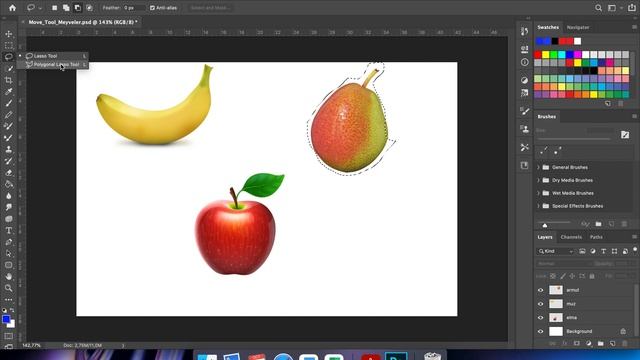Select the Paint Bucket tool
Screen dimensions: 640x360
9,184
